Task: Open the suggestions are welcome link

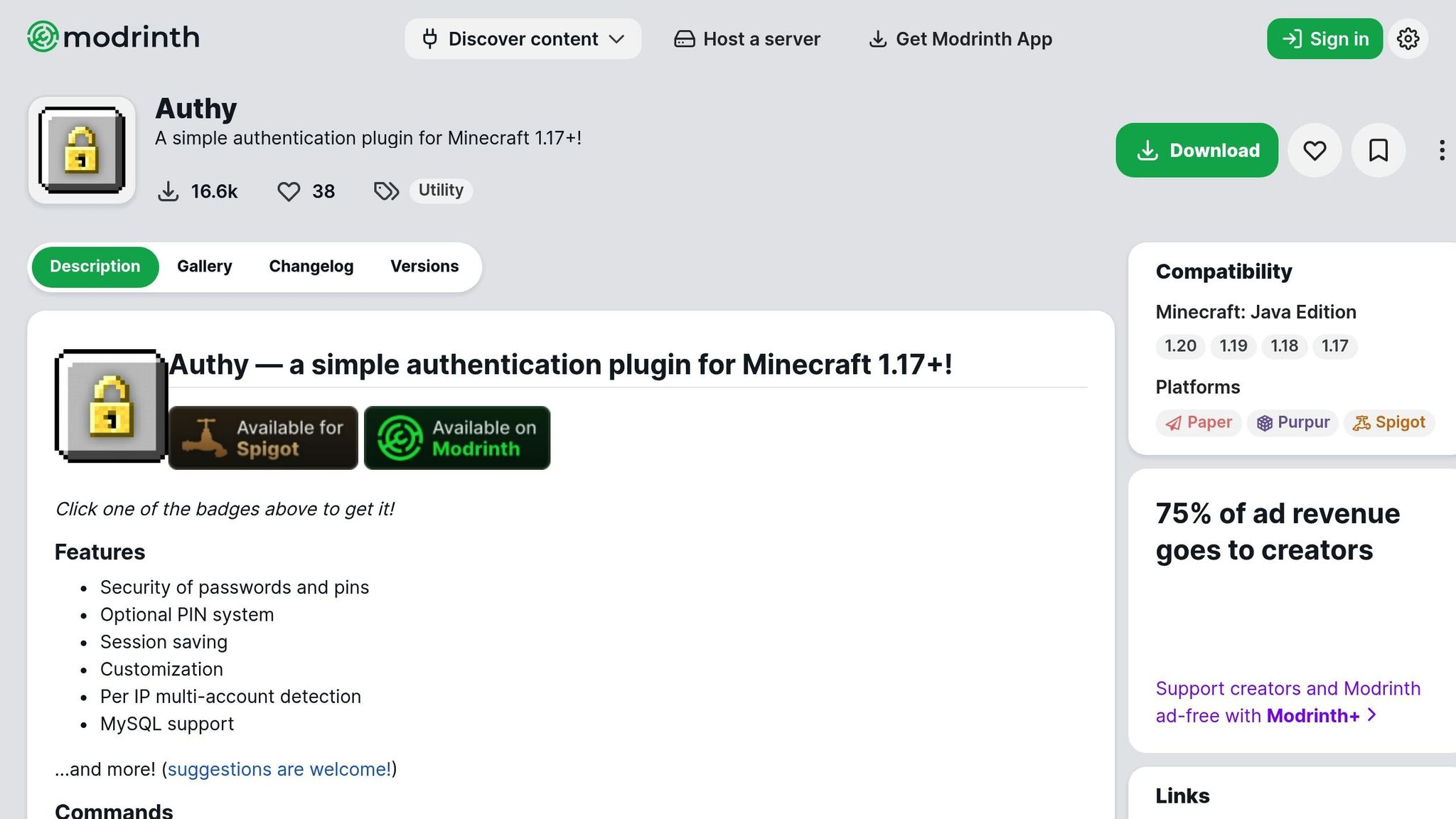Action: point(279,769)
